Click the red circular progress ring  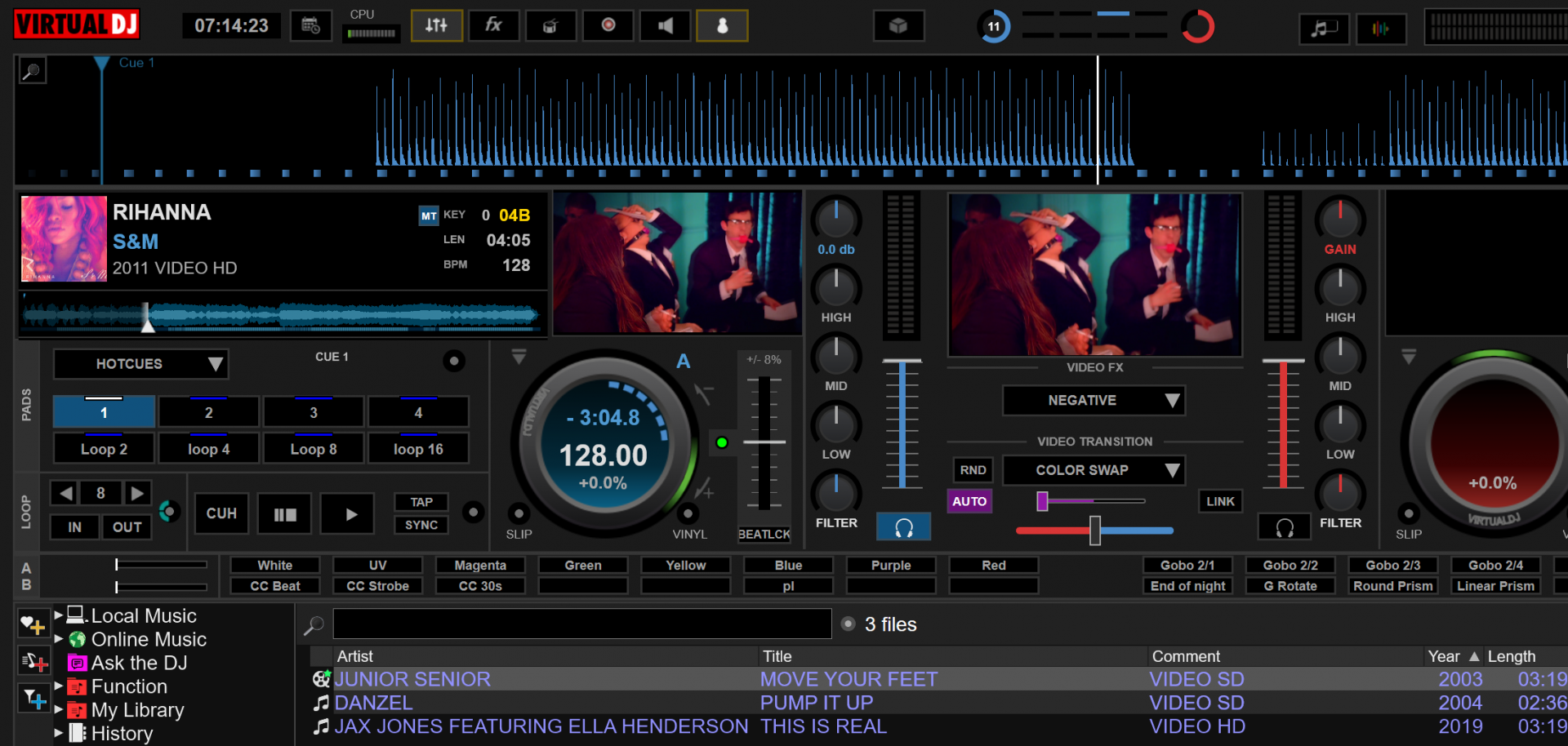[1198, 26]
